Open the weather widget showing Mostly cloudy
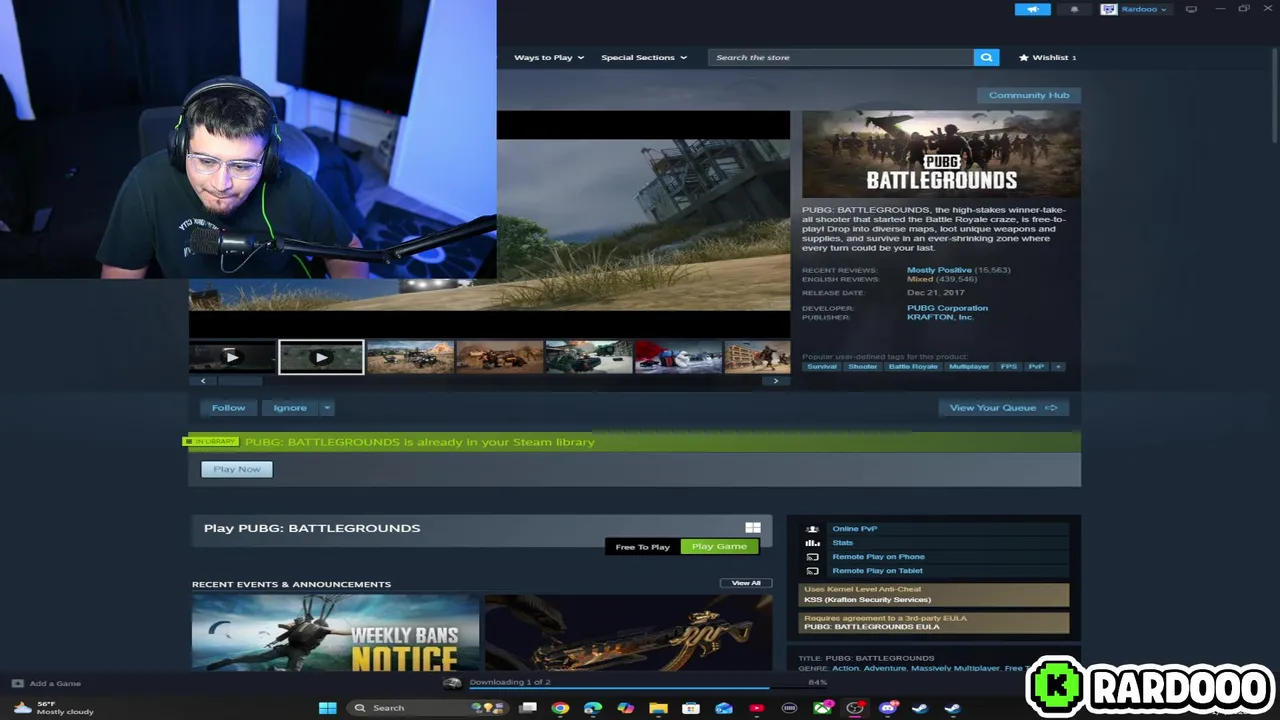Screen dimensions: 1280x720 [54, 708]
